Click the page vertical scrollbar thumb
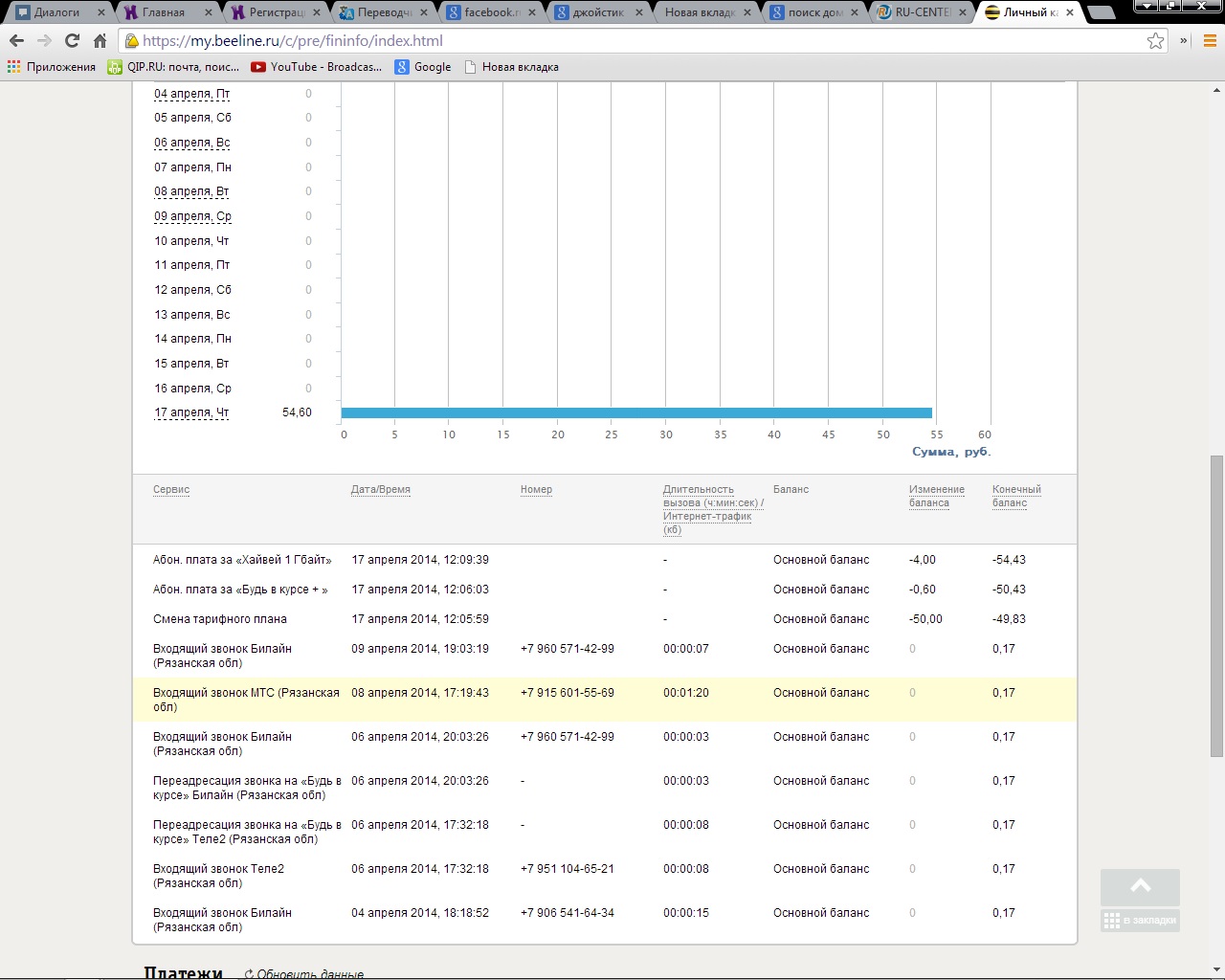 click(1216, 605)
